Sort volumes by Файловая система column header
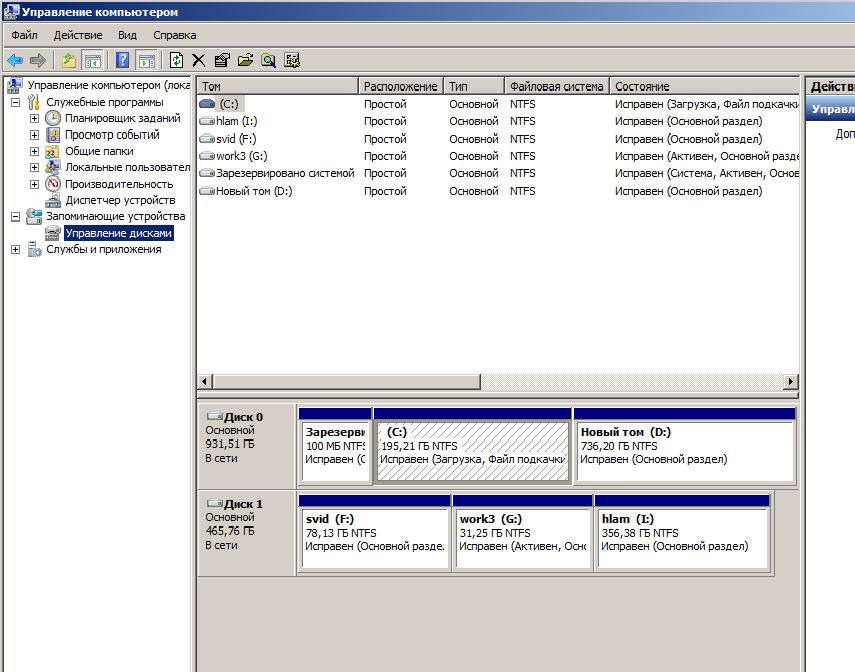 pyautogui.click(x=556, y=87)
